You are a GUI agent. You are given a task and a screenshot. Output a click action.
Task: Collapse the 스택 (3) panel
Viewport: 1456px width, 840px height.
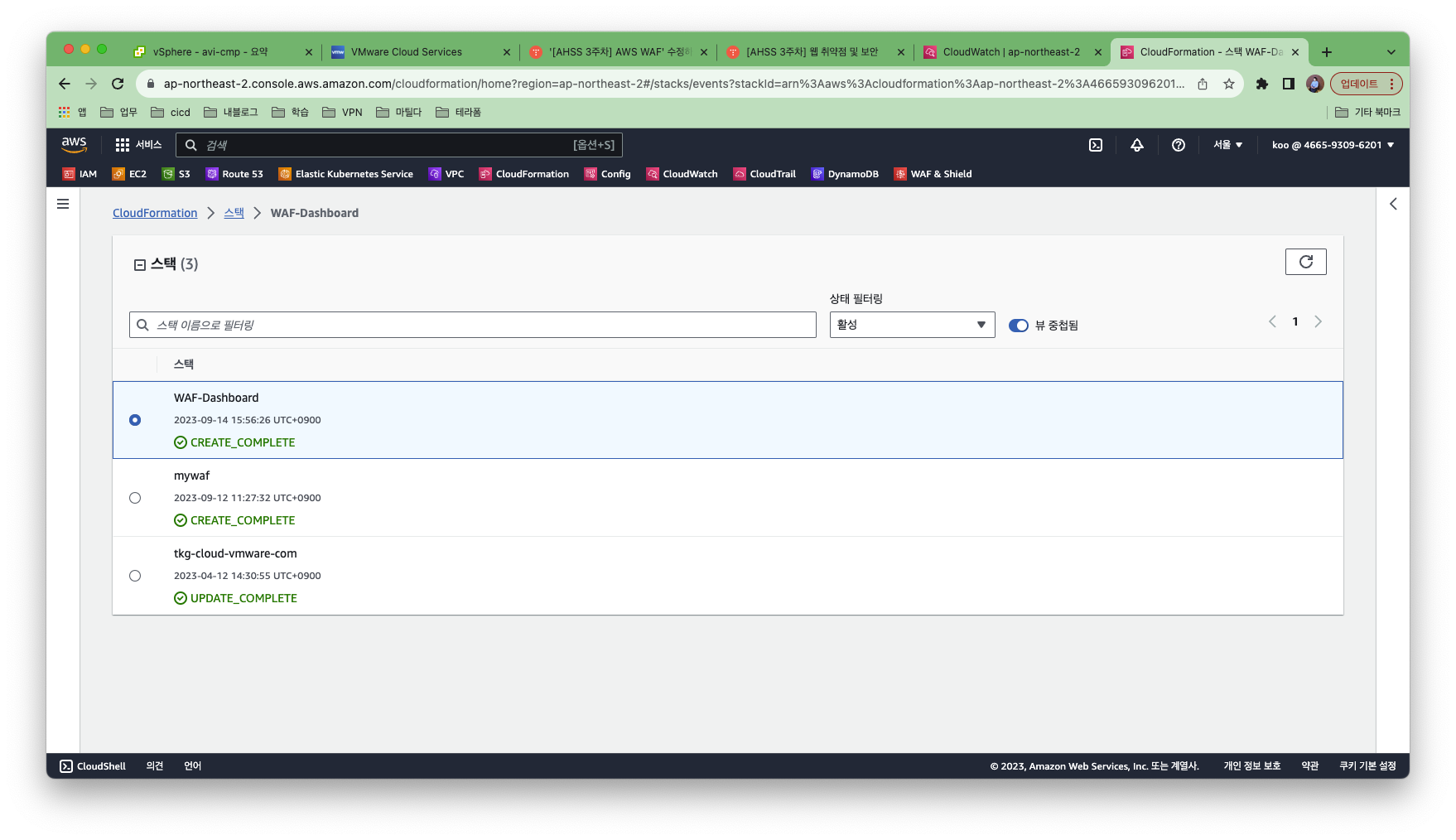[140, 265]
